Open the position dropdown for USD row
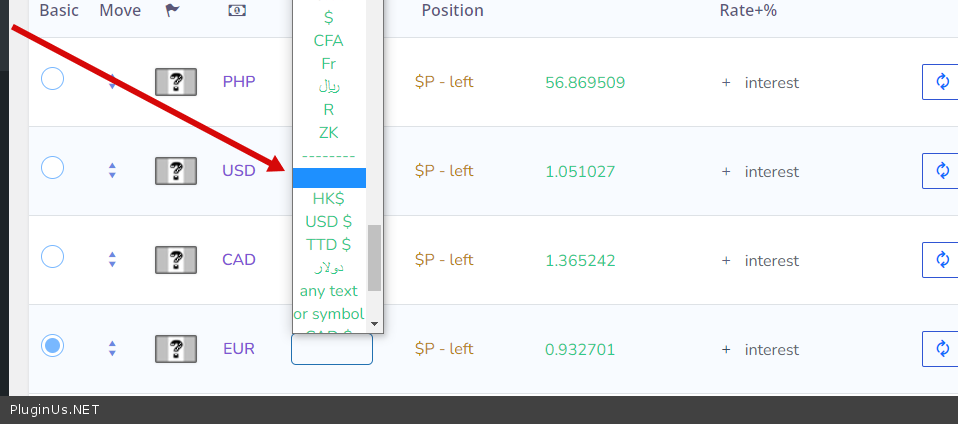 point(444,171)
